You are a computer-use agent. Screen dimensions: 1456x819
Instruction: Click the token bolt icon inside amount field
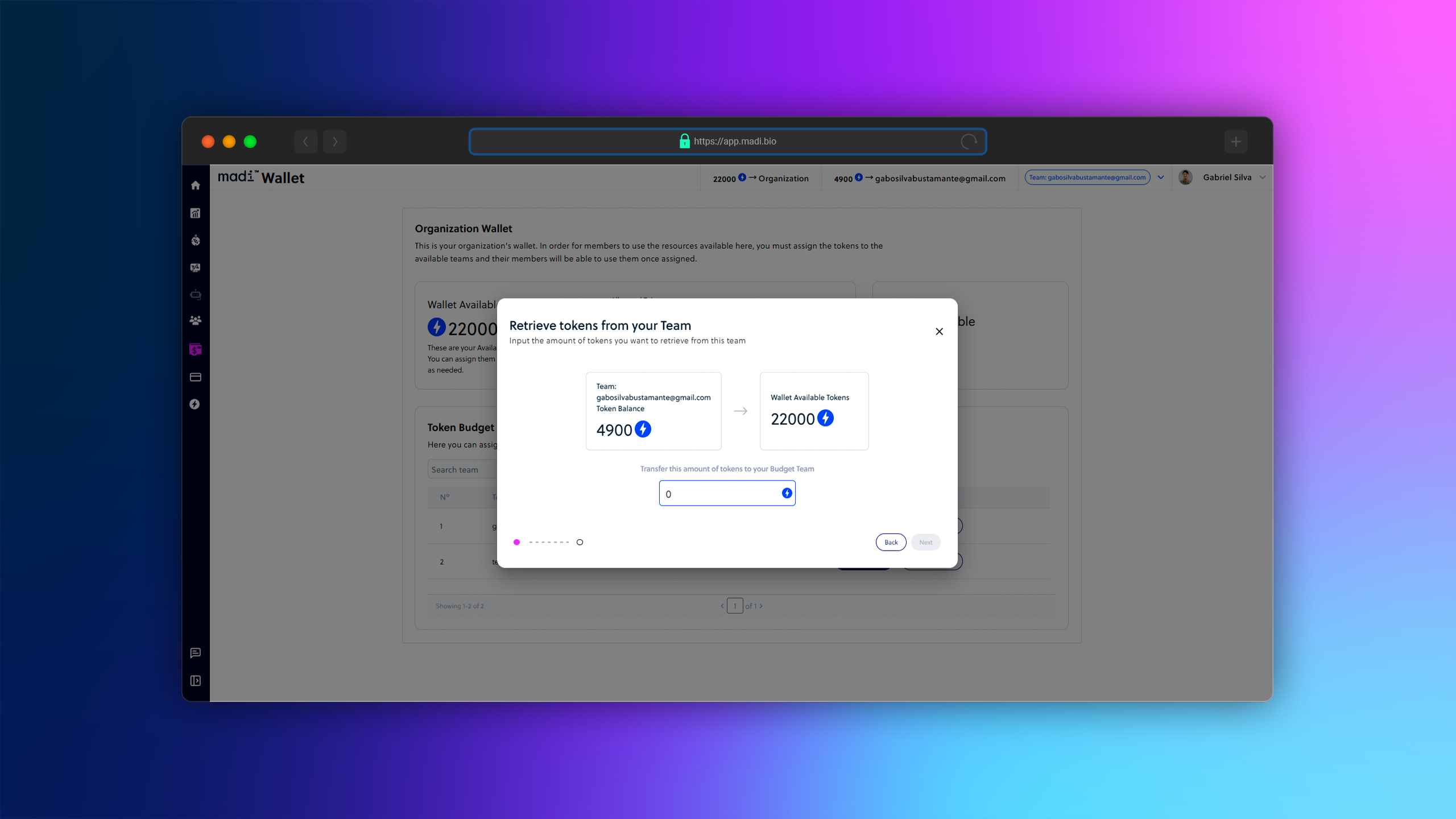tap(787, 493)
